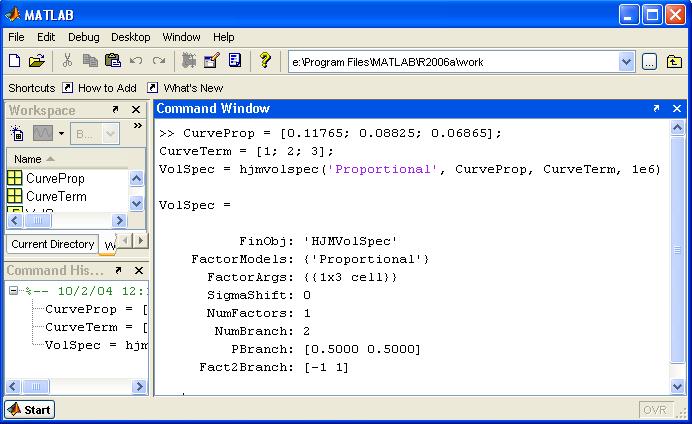Create a new workspace variable icon
This screenshot has width=692, height=424.
[x=17, y=133]
